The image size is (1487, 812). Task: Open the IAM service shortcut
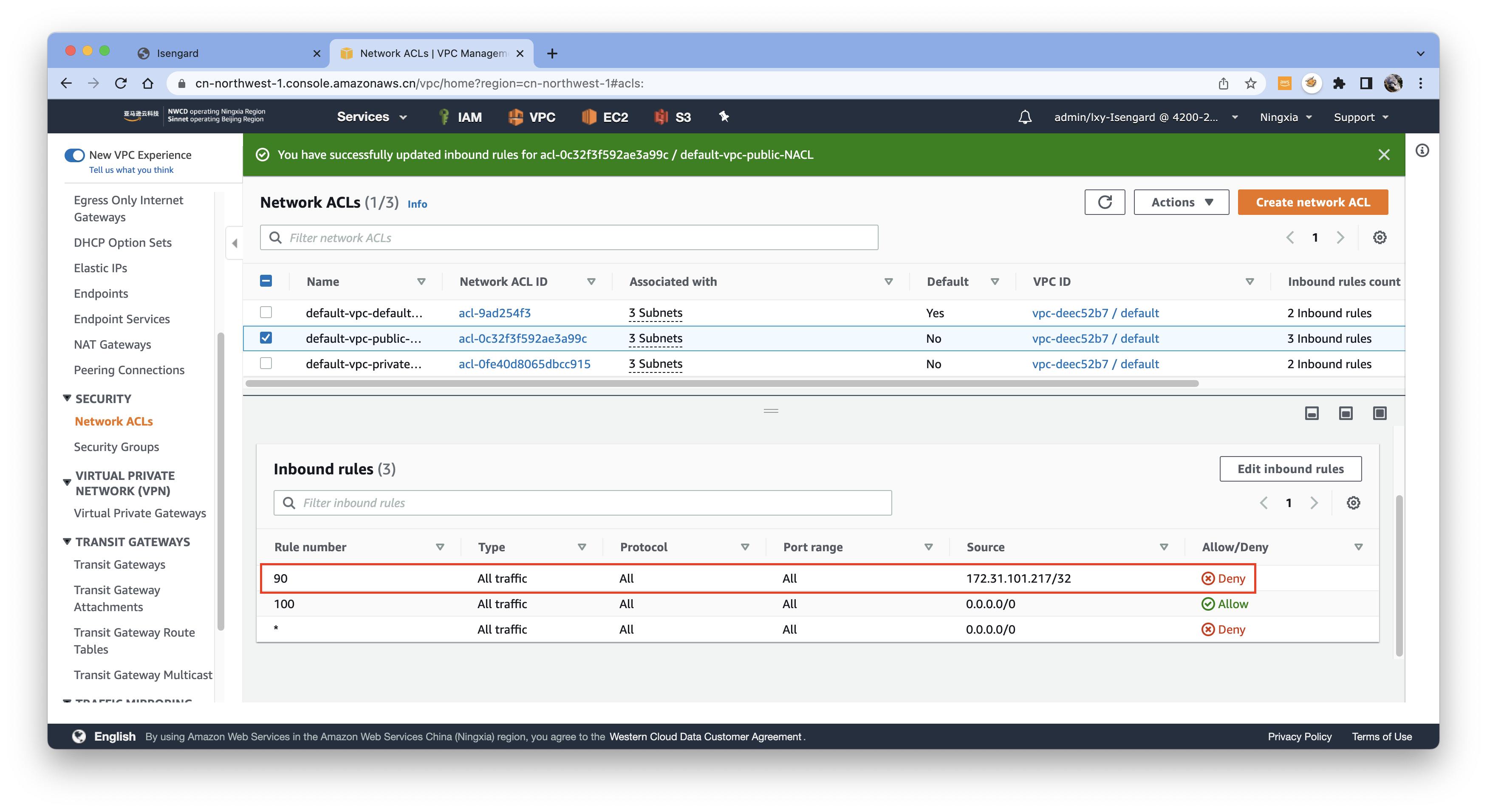coord(460,117)
